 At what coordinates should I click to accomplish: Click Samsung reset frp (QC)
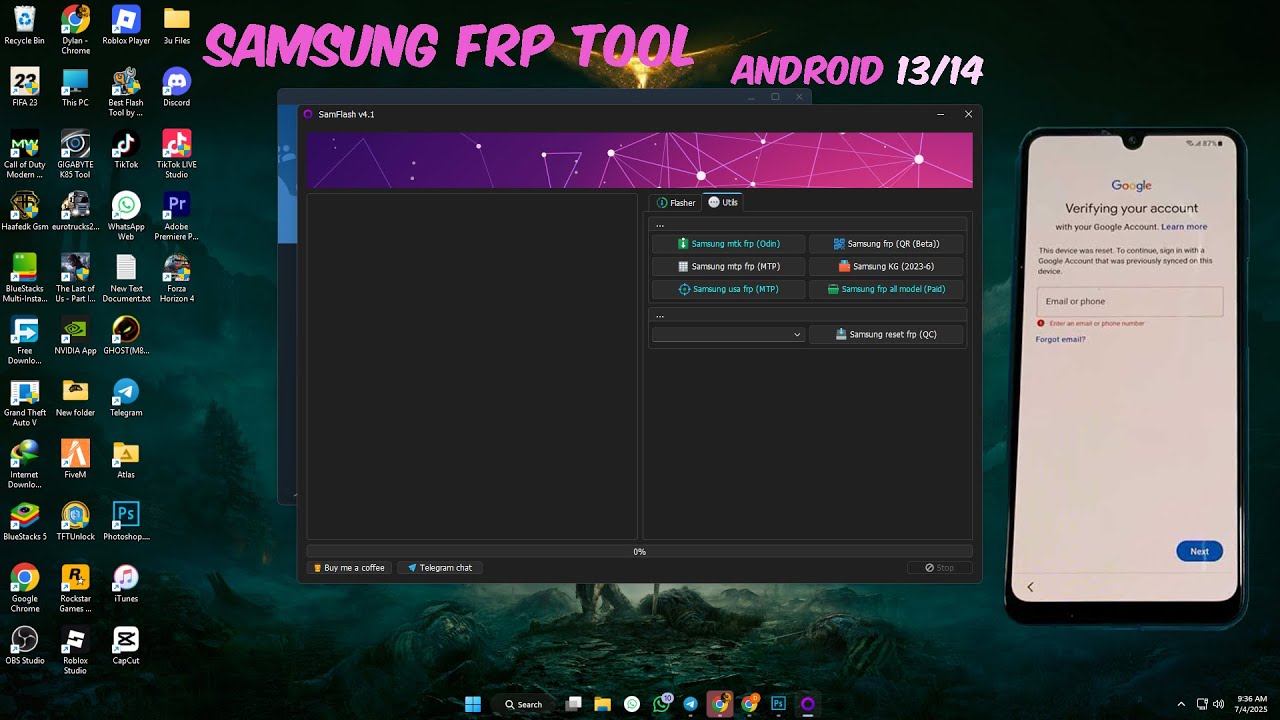886,334
